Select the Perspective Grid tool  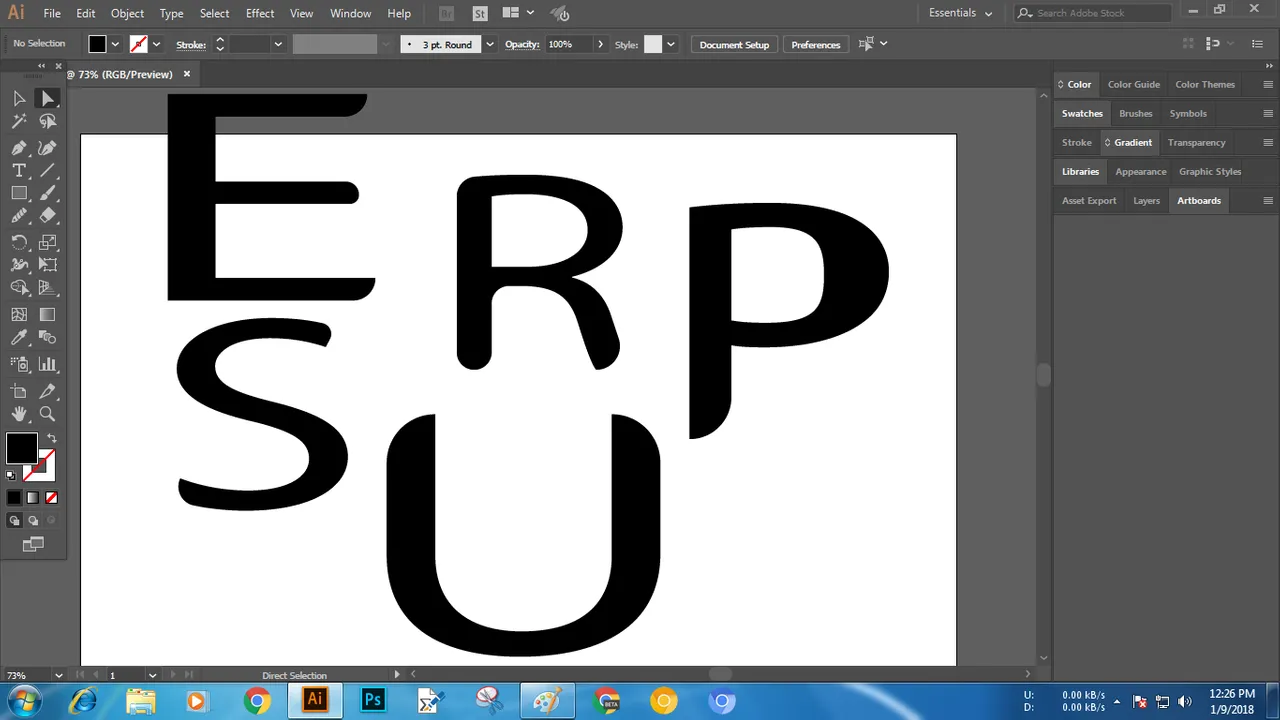click(47, 288)
